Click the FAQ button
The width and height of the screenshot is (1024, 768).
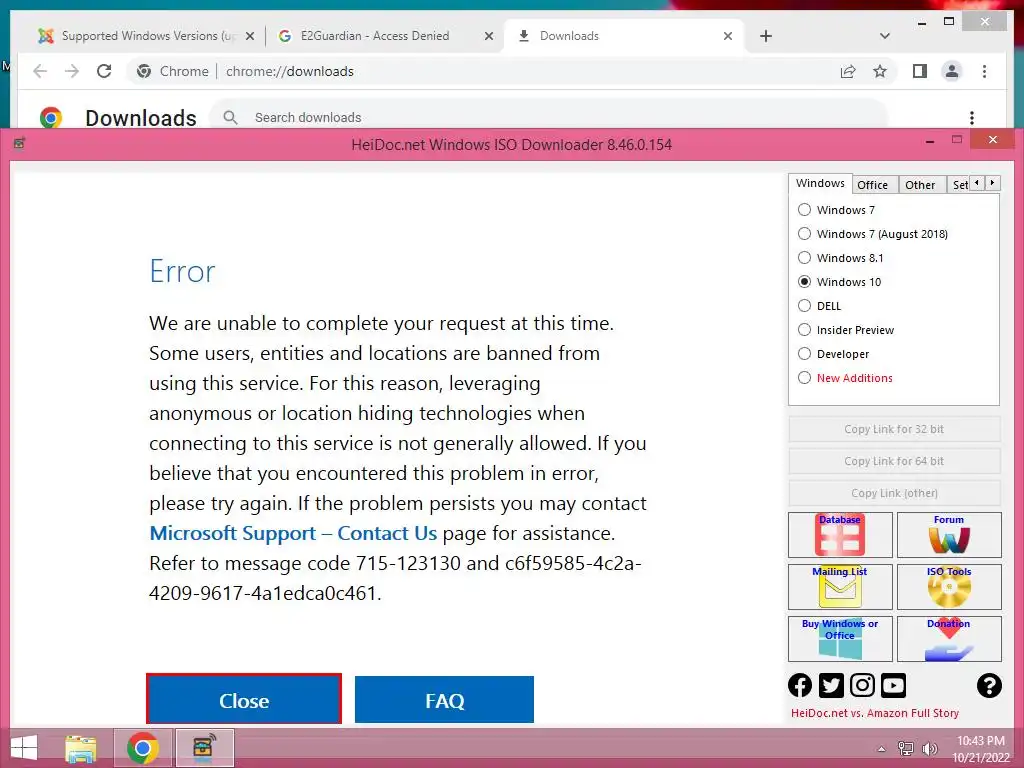click(x=444, y=699)
